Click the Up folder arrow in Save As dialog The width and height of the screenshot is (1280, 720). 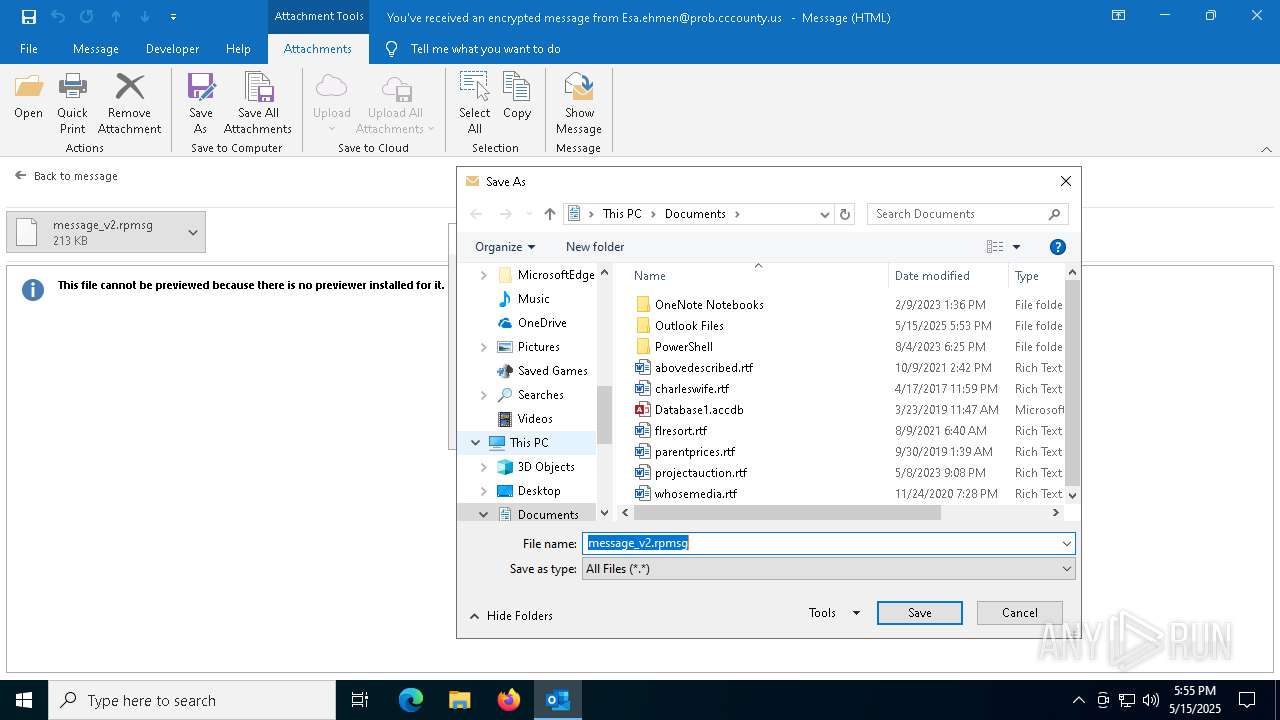550,214
